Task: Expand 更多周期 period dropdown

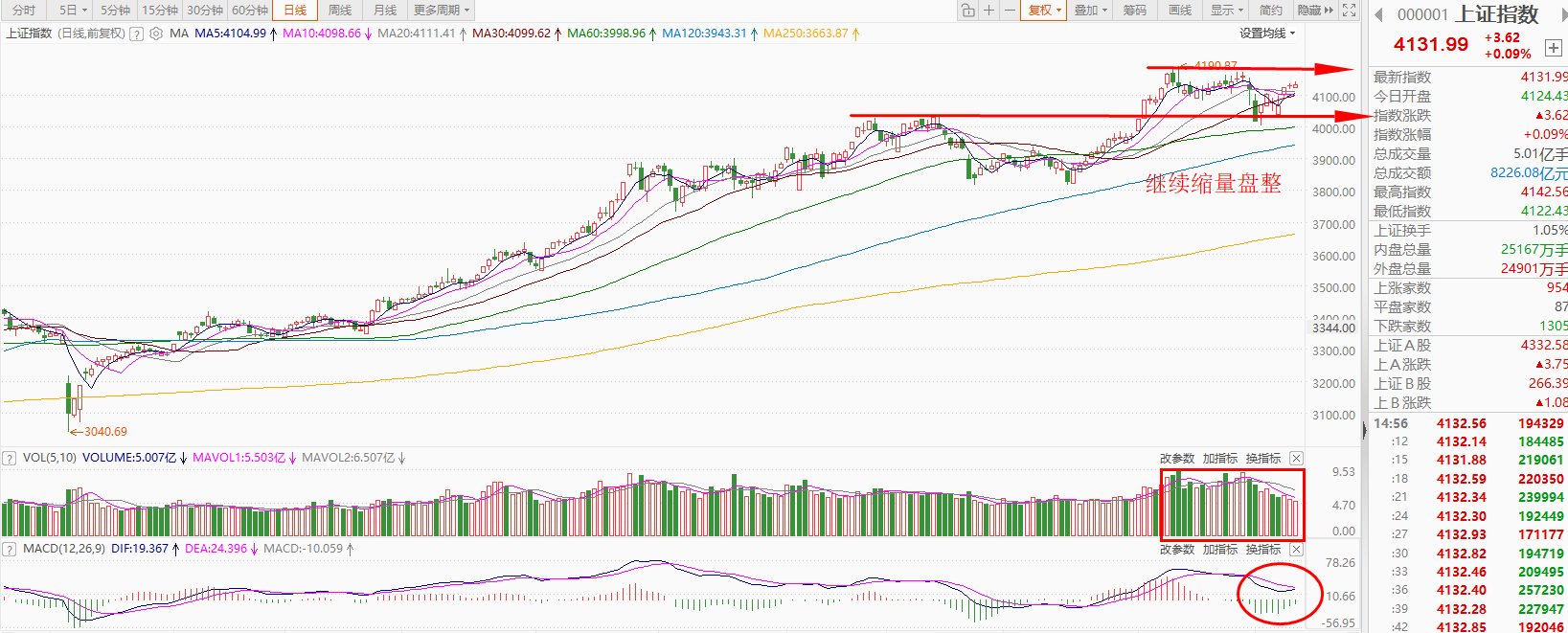Action: (441, 11)
